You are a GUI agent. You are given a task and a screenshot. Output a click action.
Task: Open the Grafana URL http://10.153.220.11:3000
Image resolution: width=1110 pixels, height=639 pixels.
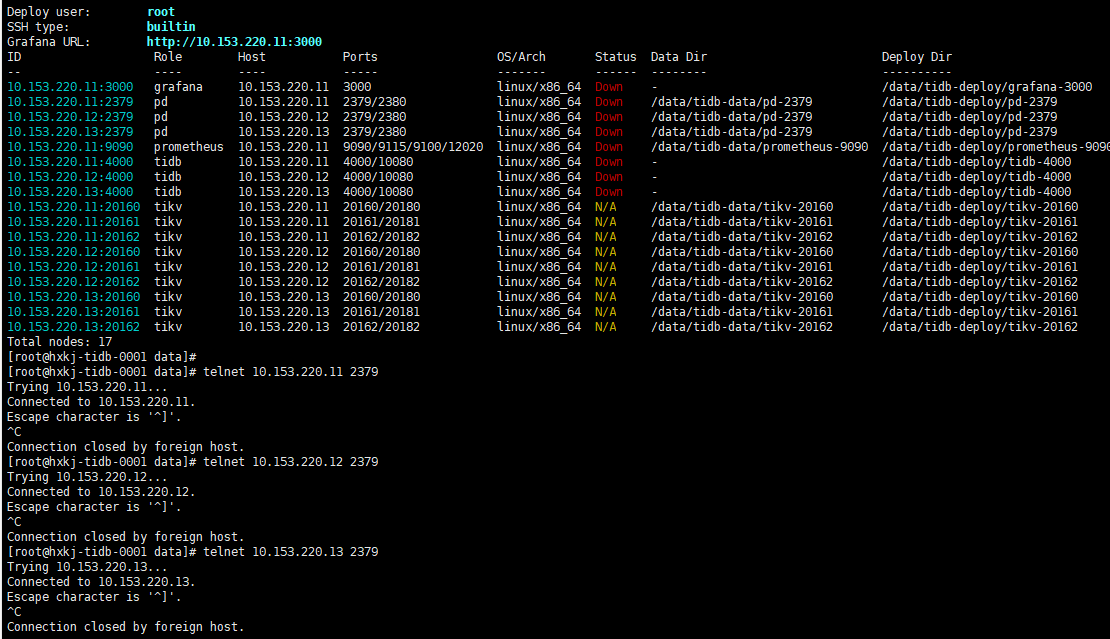click(234, 42)
